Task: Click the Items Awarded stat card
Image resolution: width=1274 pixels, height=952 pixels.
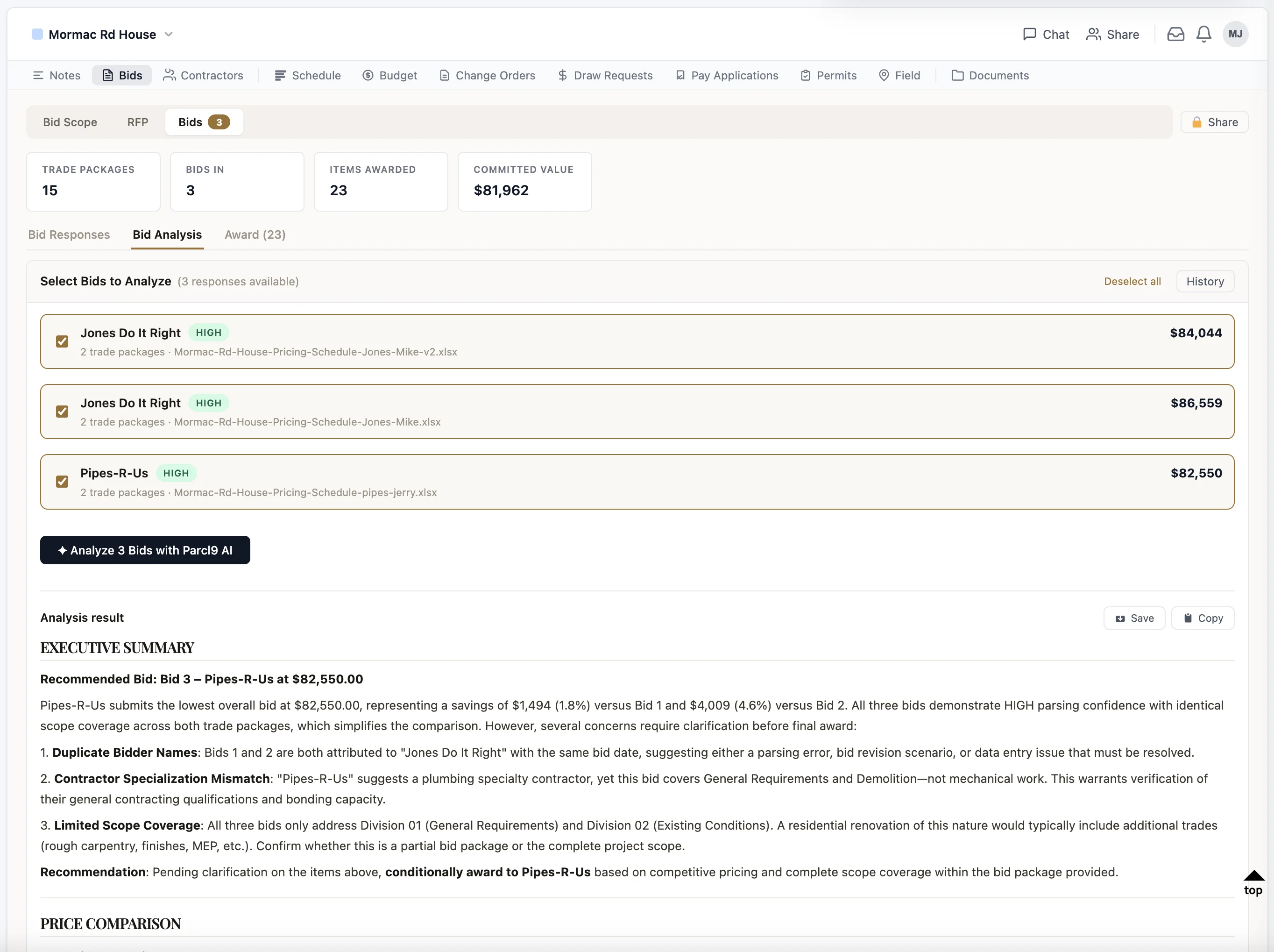Action: point(381,181)
